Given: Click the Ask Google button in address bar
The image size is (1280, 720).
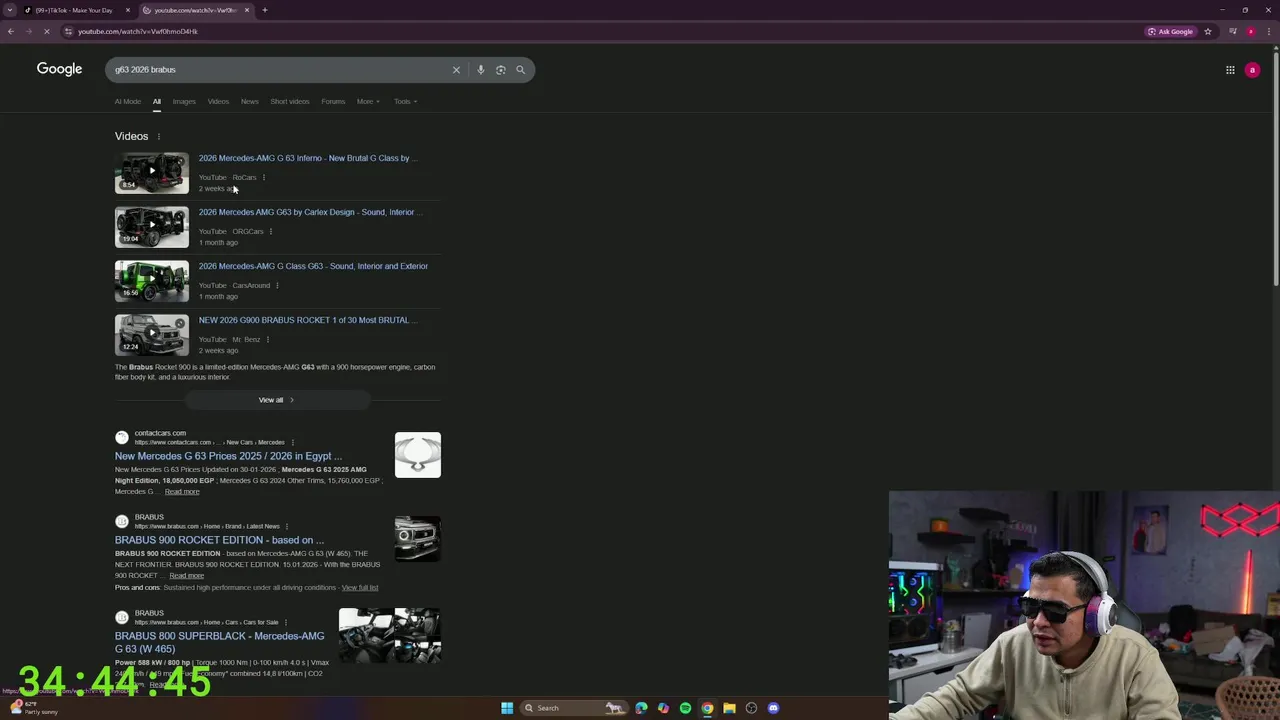Looking at the screenshot, I should (x=1171, y=31).
